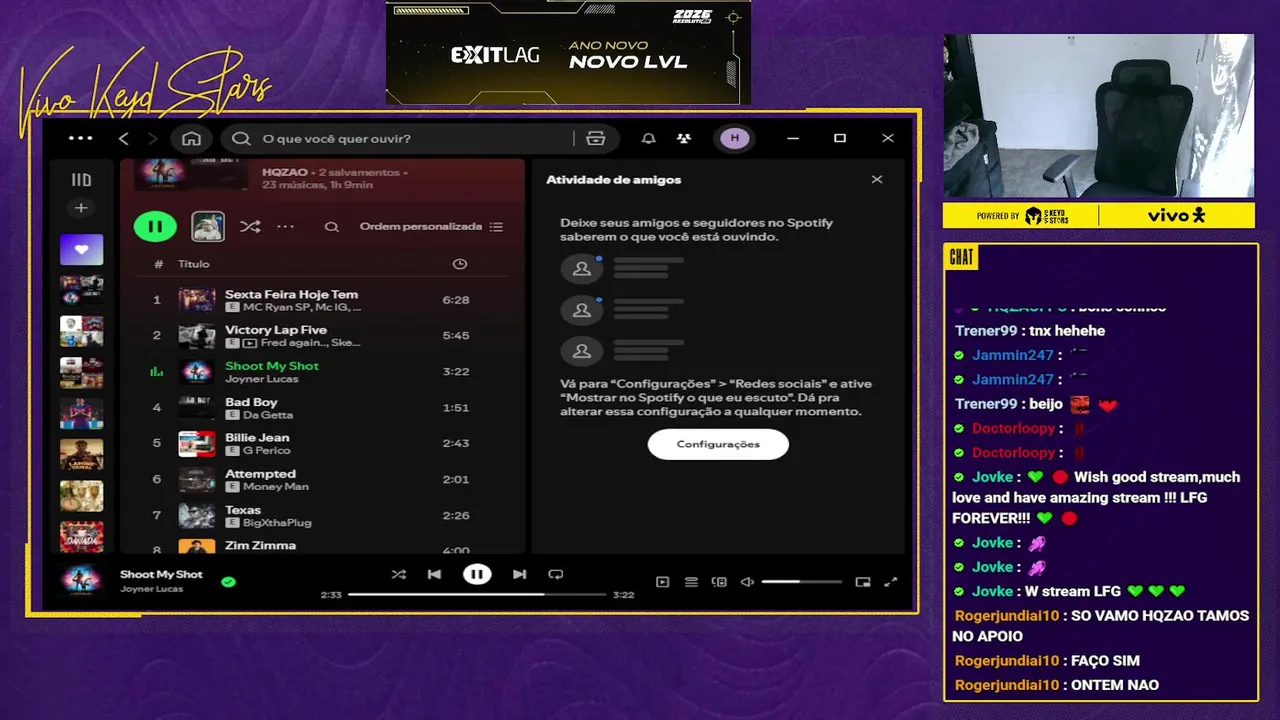Mute with the volume speaker icon
1280x720 pixels.
point(747,582)
